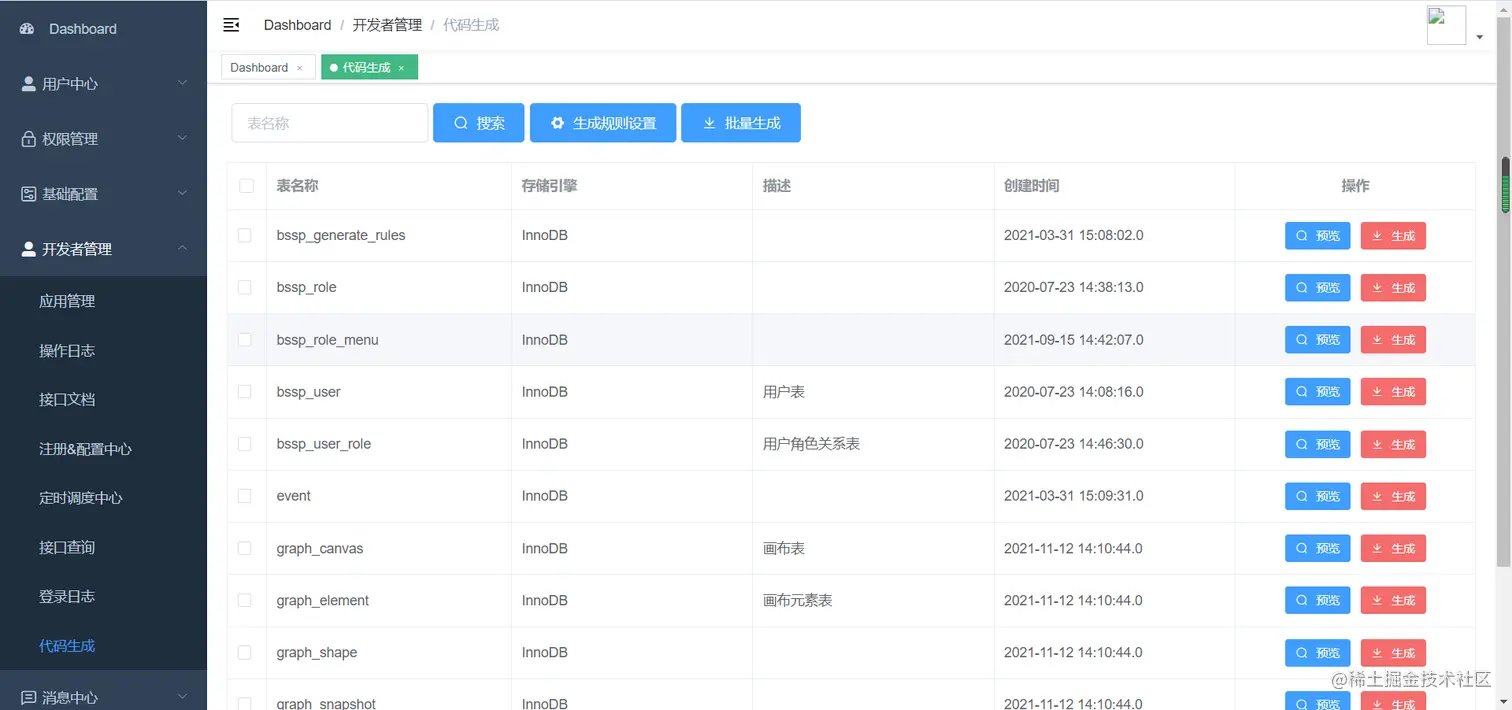This screenshot has width=1512, height=710.
Task: Click the 2021-09-15 14:42:07.0 timestamp cell
Action: [x=1114, y=340]
